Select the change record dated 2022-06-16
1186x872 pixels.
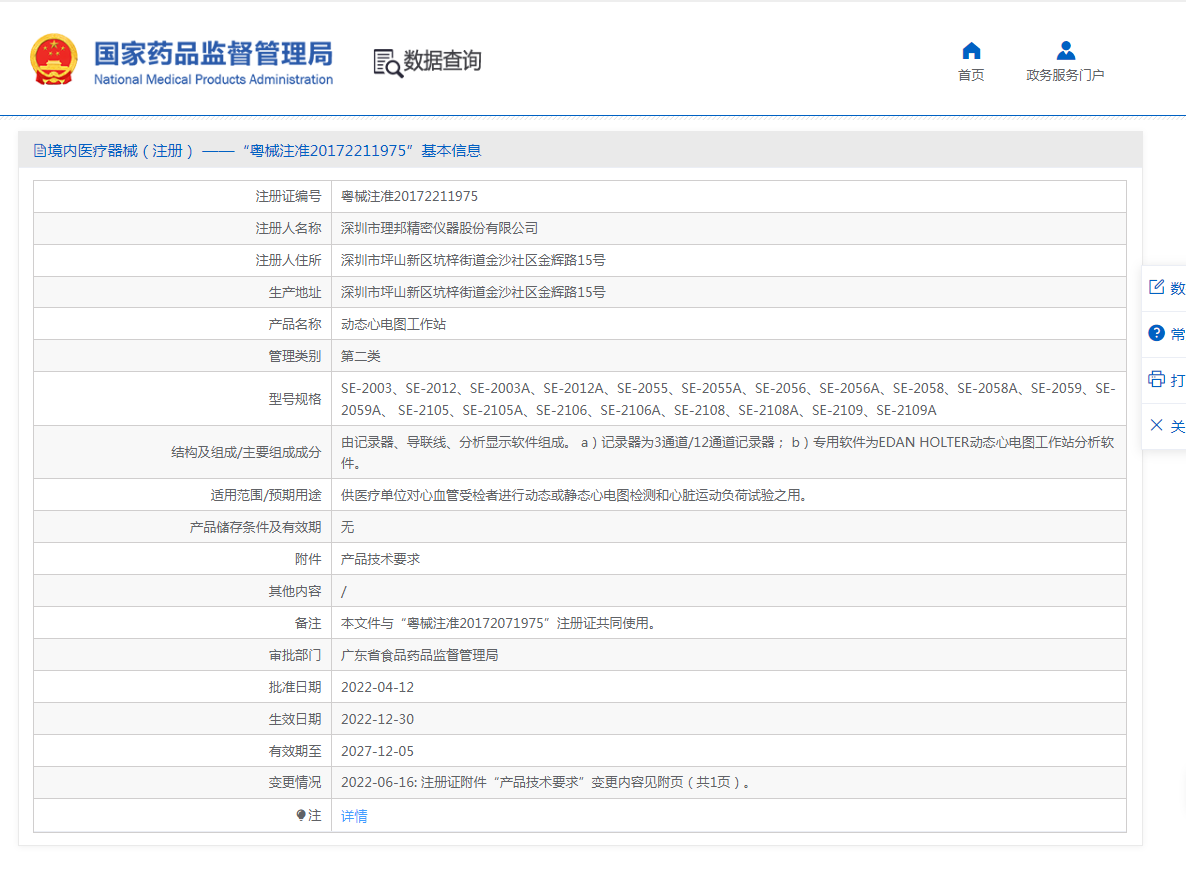click(546, 783)
